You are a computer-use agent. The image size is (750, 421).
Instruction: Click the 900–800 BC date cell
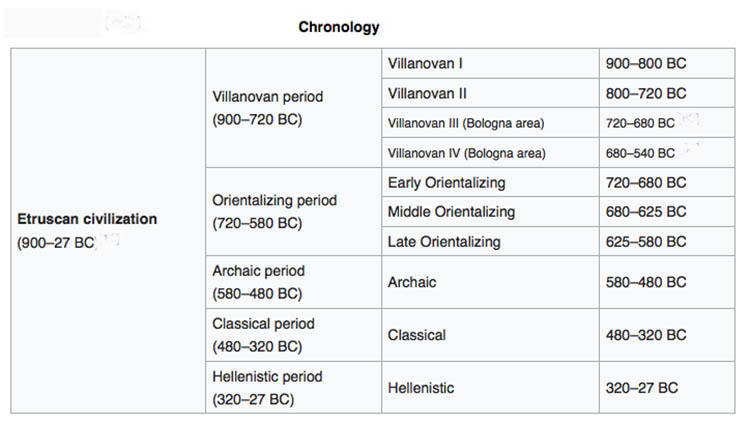[646, 63]
